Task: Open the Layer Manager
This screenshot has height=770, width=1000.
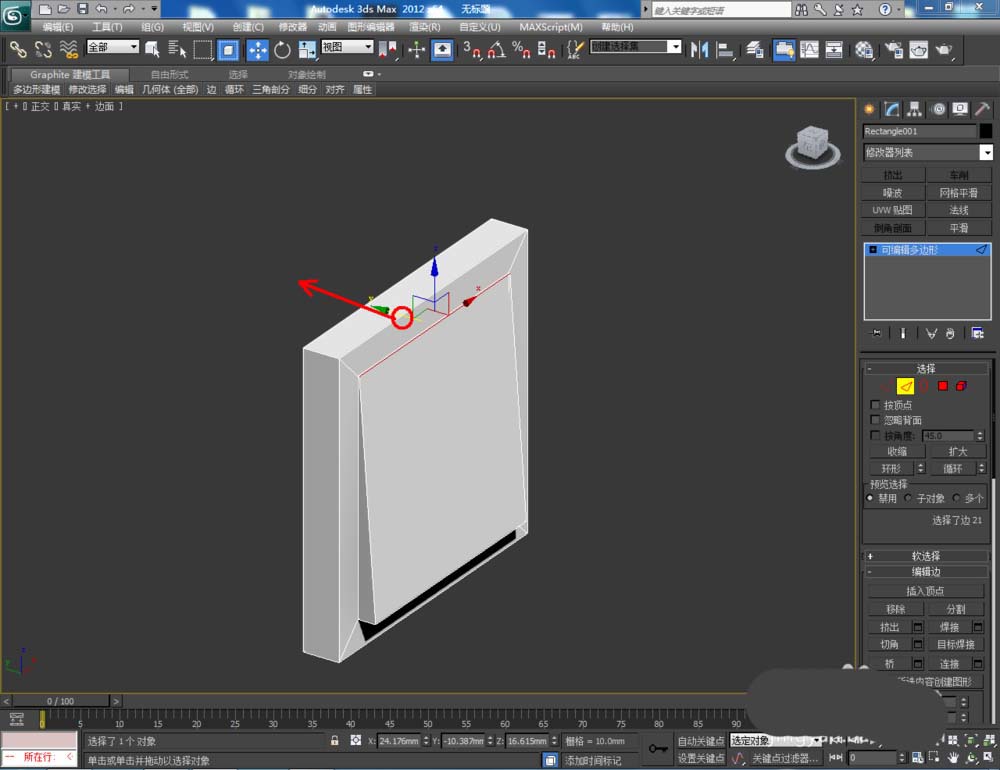Action: 755,49
